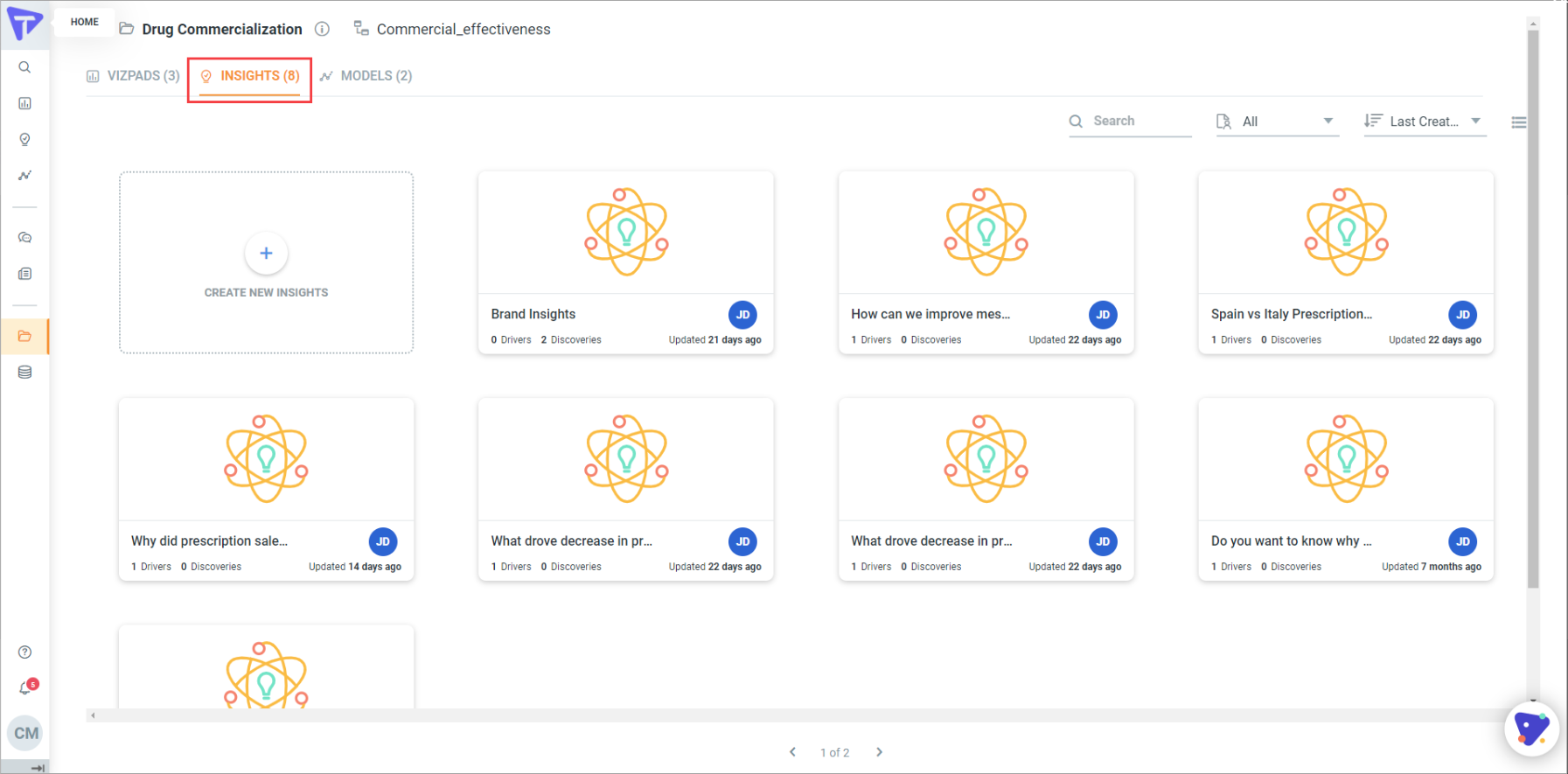Open the Data database icon in sidebar

click(24, 373)
